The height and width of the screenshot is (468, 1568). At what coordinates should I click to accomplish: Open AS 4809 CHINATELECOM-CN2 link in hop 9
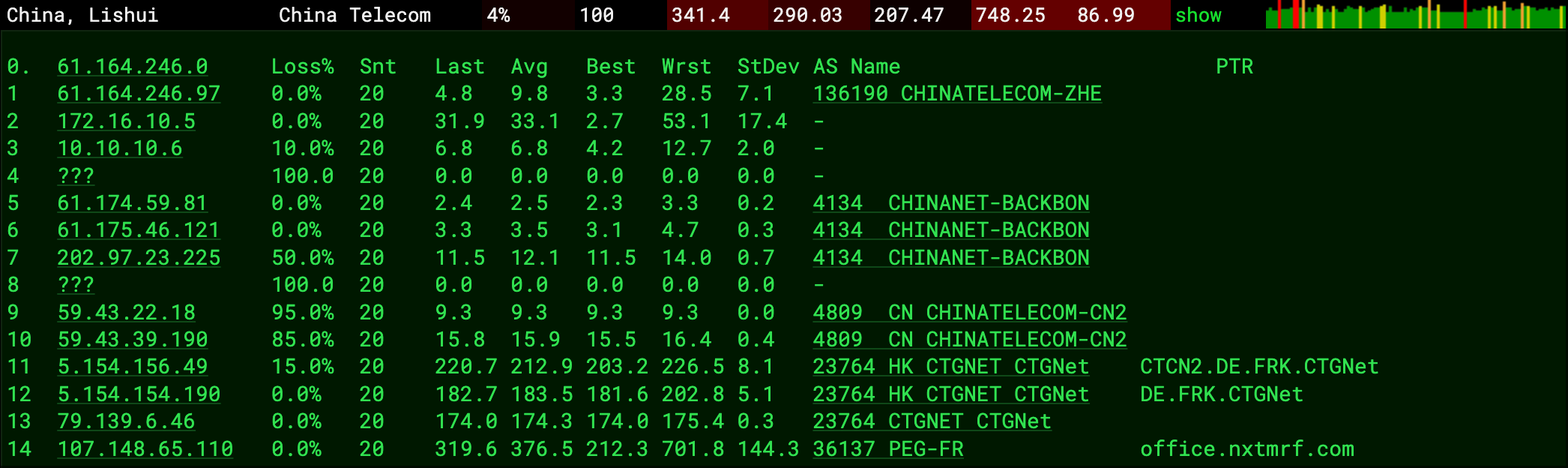click(x=970, y=313)
